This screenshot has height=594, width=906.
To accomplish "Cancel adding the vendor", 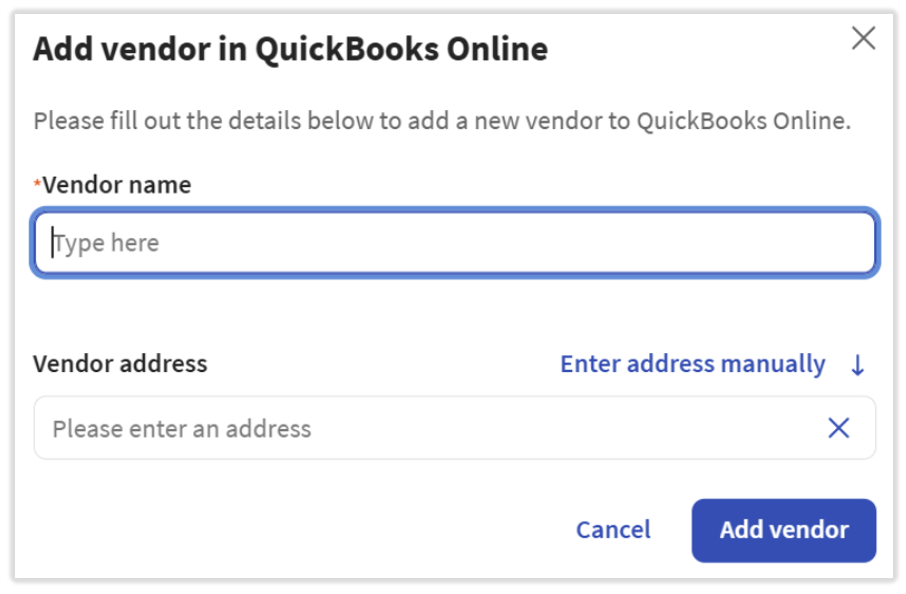I will (x=613, y=530).
